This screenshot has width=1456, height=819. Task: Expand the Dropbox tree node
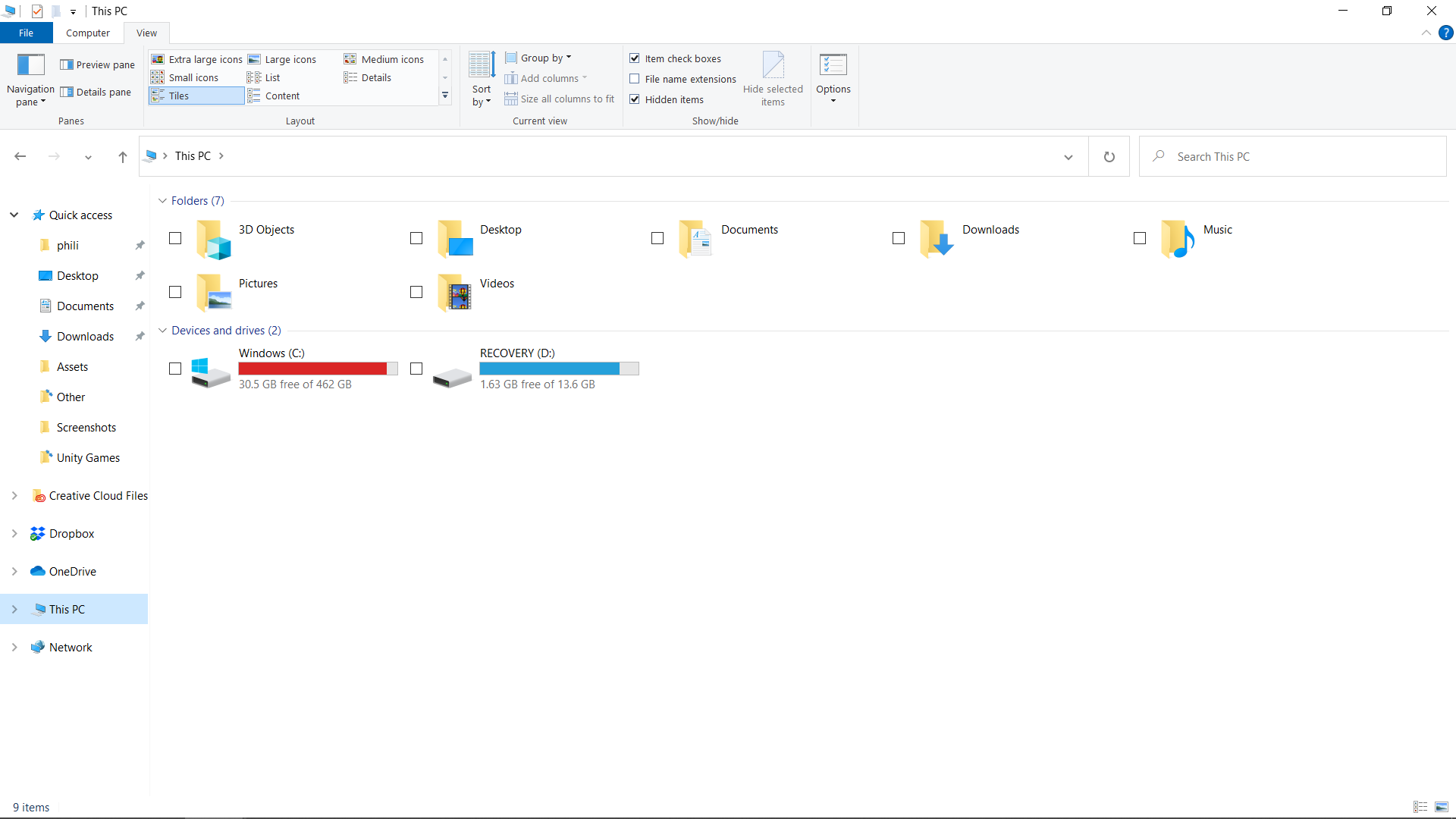pos(14,534)
